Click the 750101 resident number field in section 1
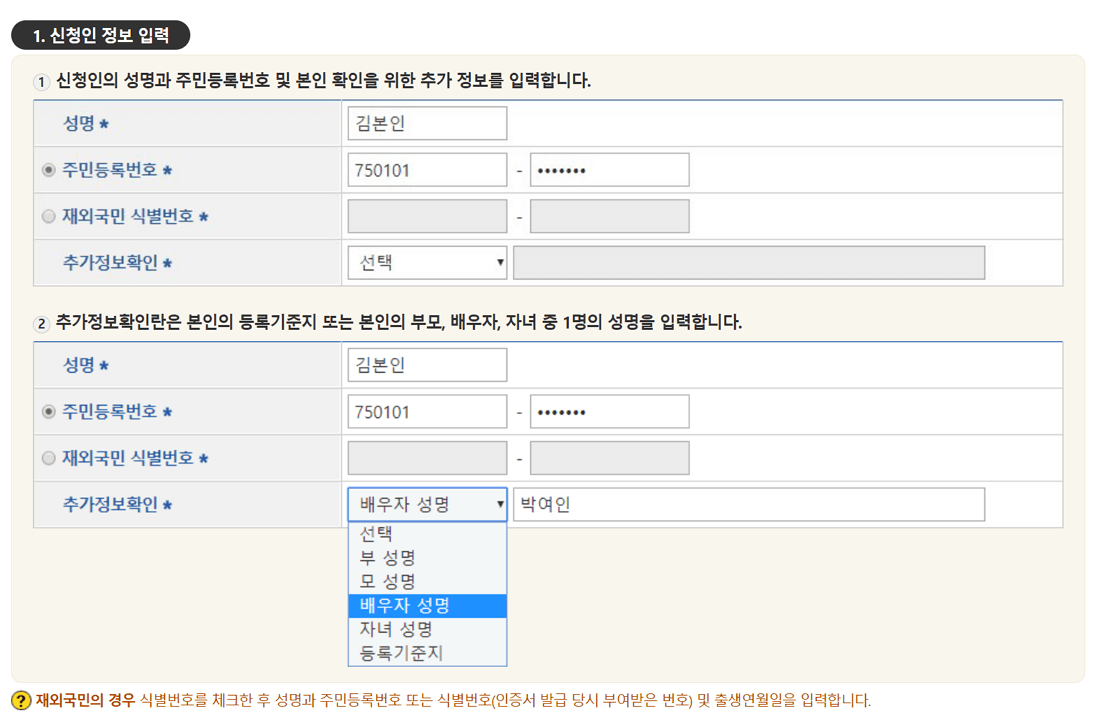 pyautogui.click(x=427, y=169)
